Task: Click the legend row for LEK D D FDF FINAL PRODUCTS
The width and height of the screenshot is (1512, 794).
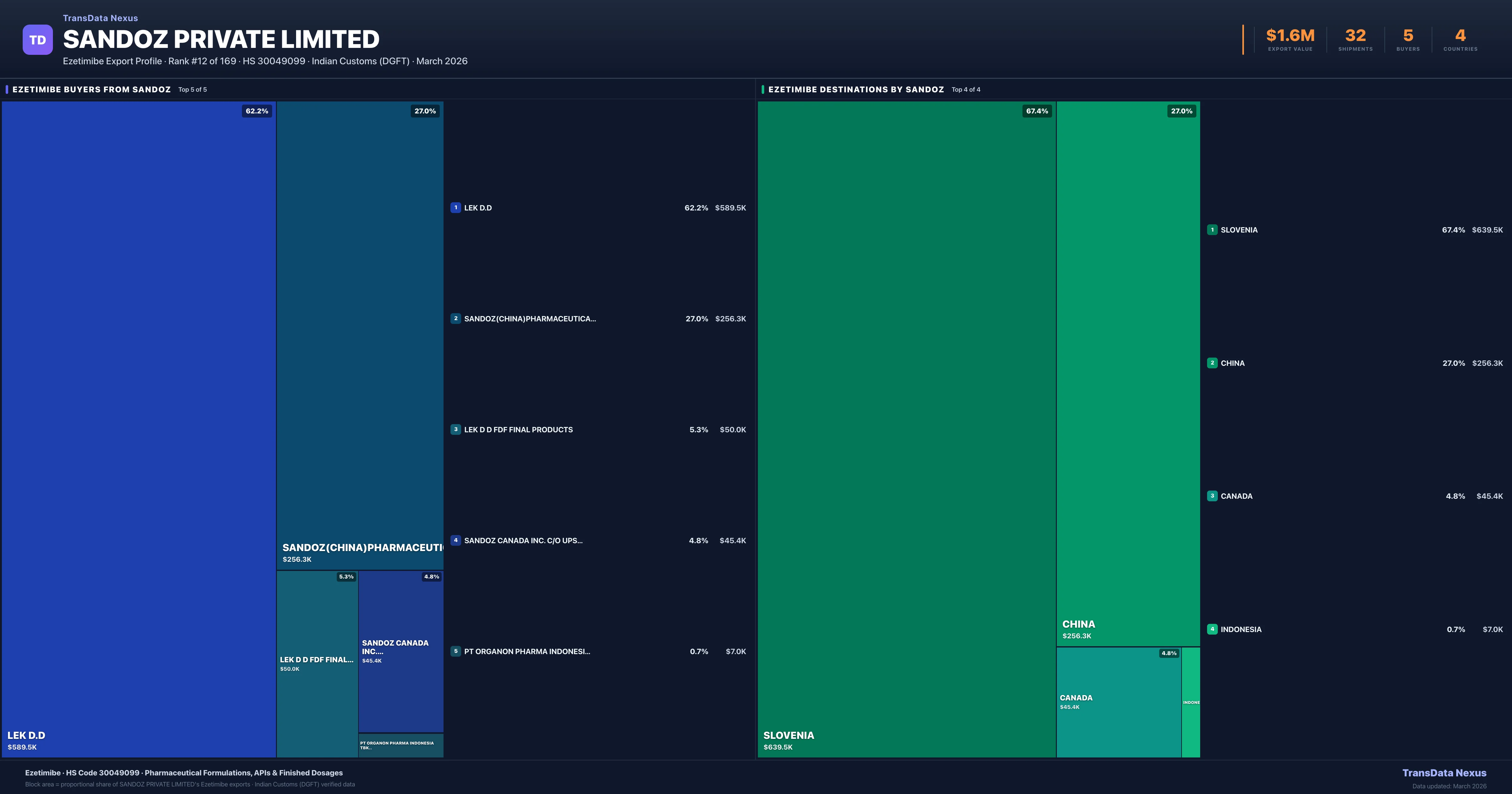Action: 599,429
